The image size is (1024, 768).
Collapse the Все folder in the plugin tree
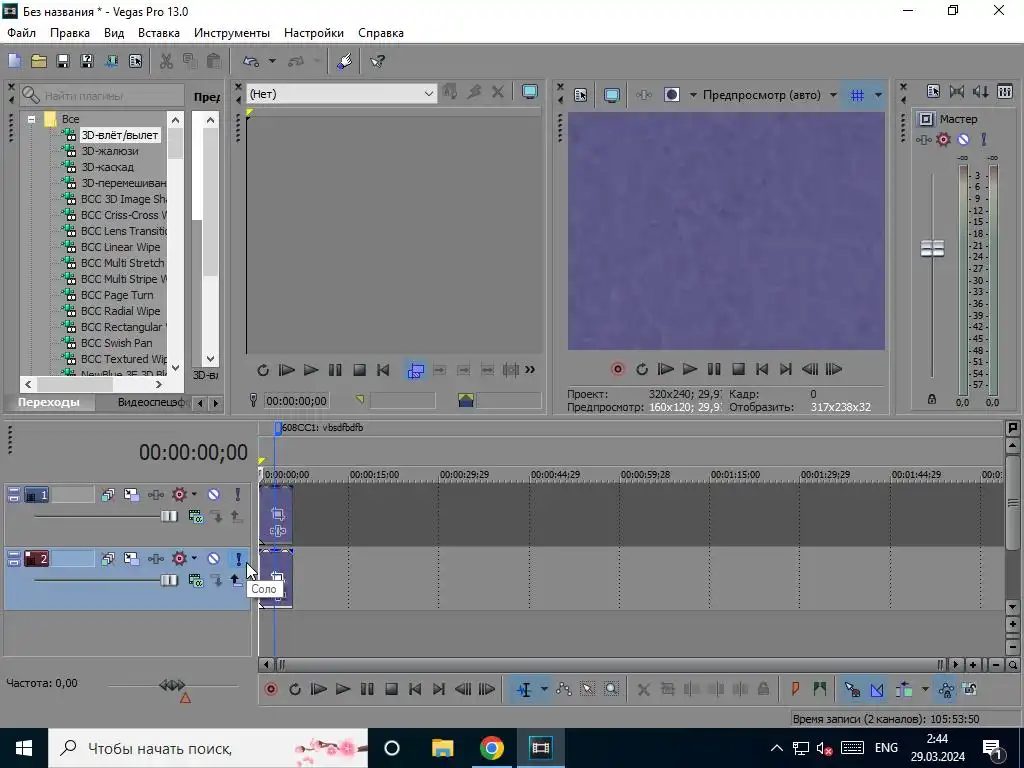click(31, 119)
